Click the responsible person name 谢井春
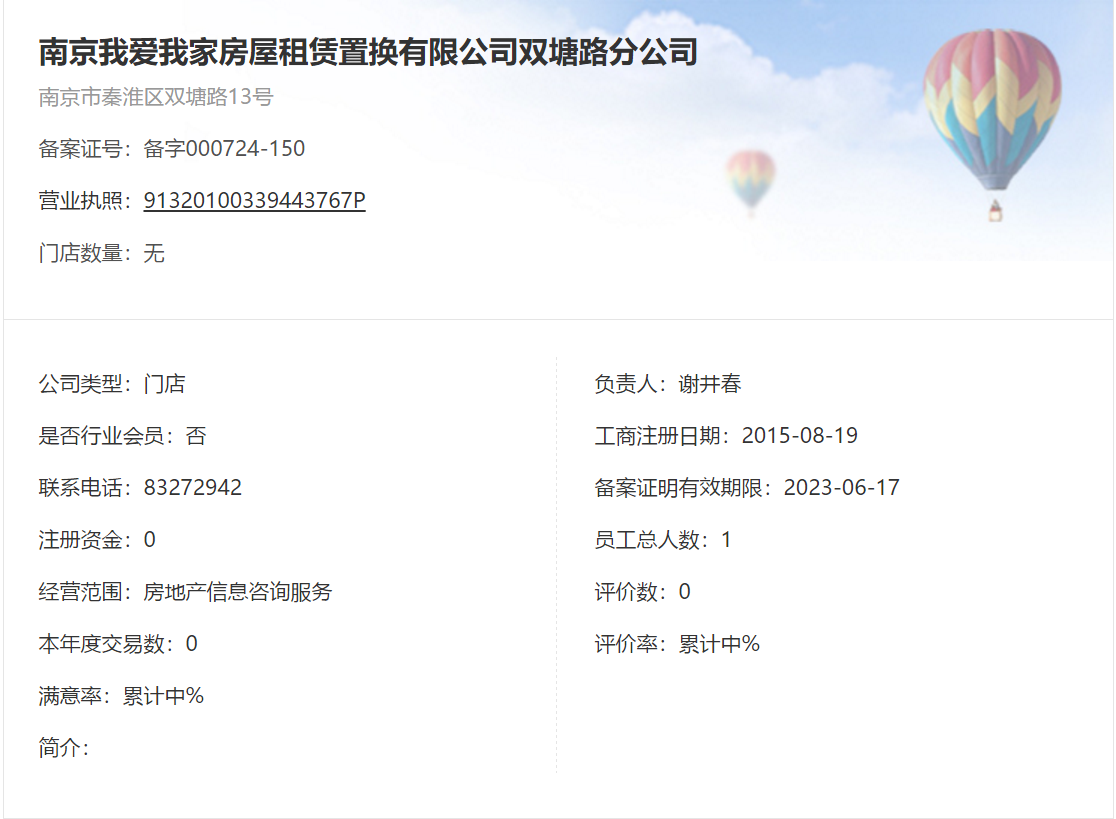 [x=710, y=384]
